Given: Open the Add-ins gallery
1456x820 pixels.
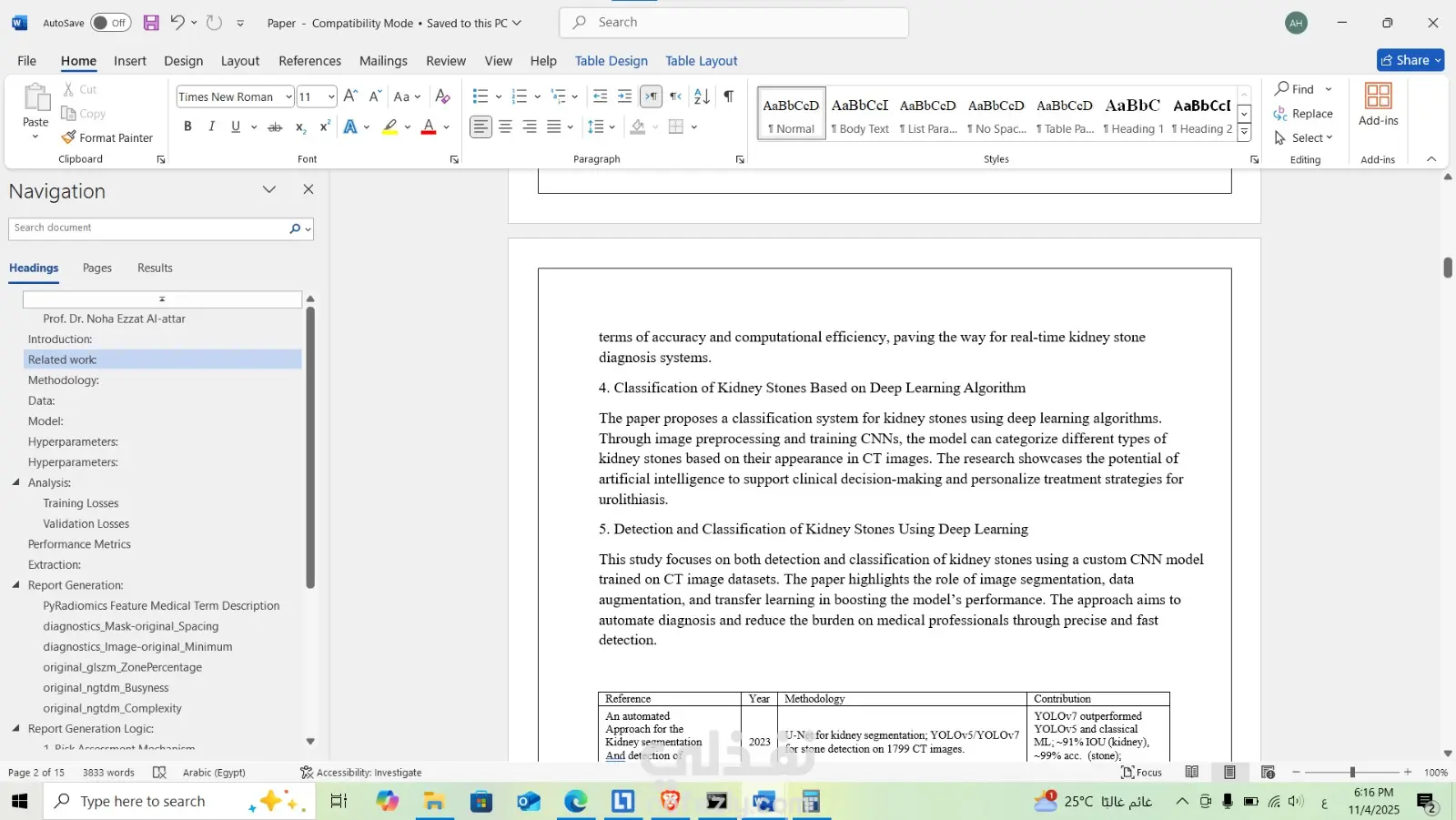Looking at the screenshot, I should (1378, 105).
